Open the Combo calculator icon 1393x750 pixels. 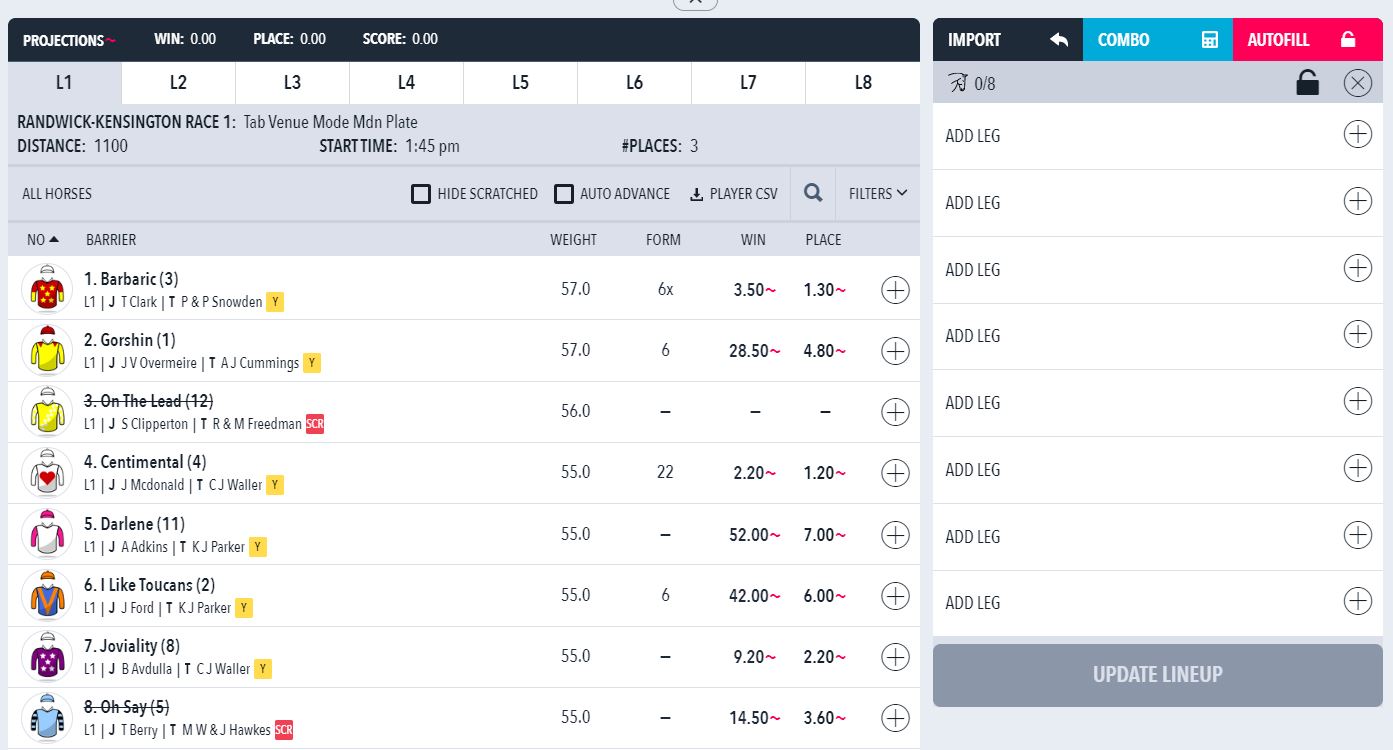click(1210, 40)
